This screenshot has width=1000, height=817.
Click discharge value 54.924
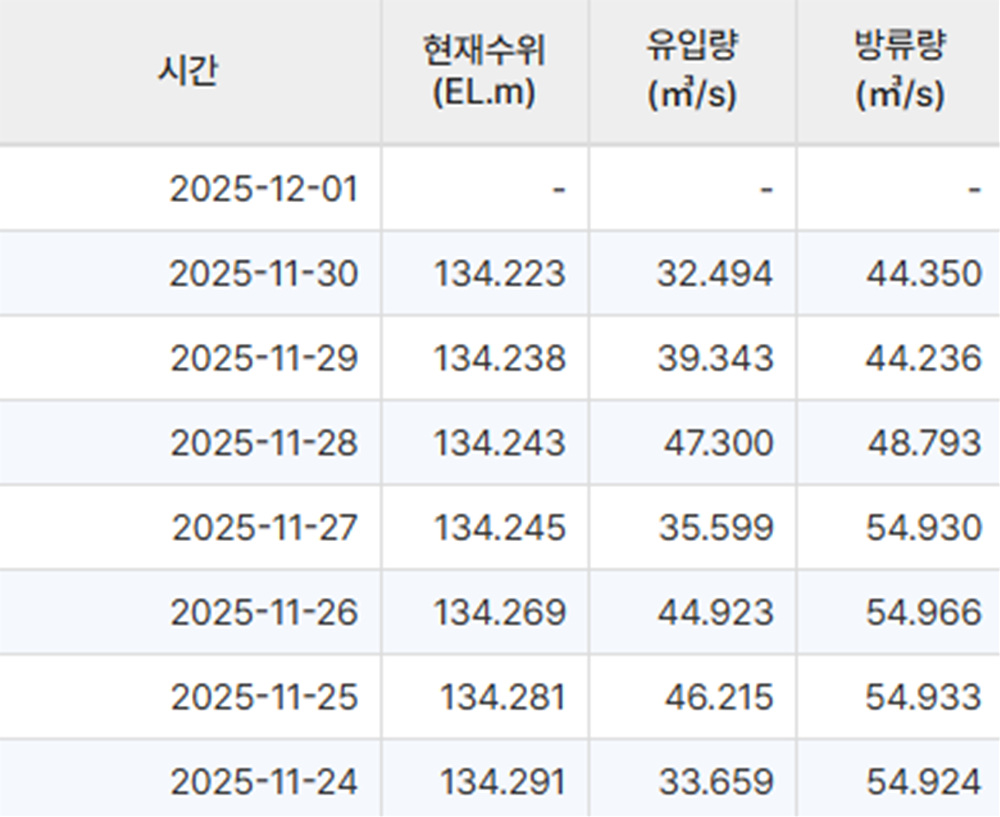[x=924, y=781]
